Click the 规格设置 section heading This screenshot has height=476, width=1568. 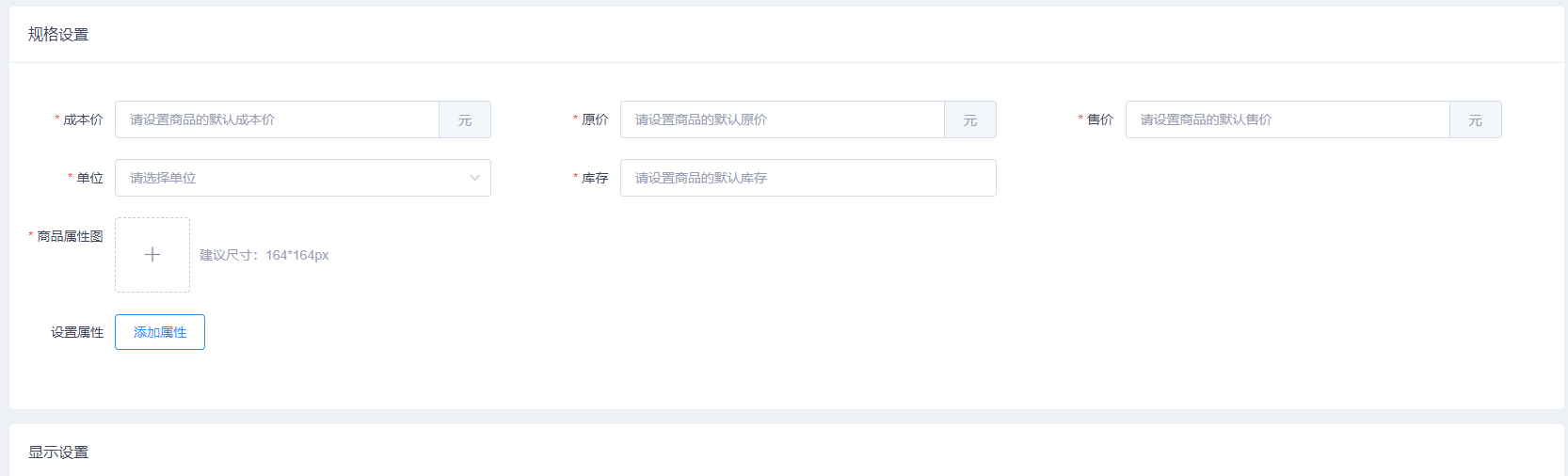tap(58, 35)
